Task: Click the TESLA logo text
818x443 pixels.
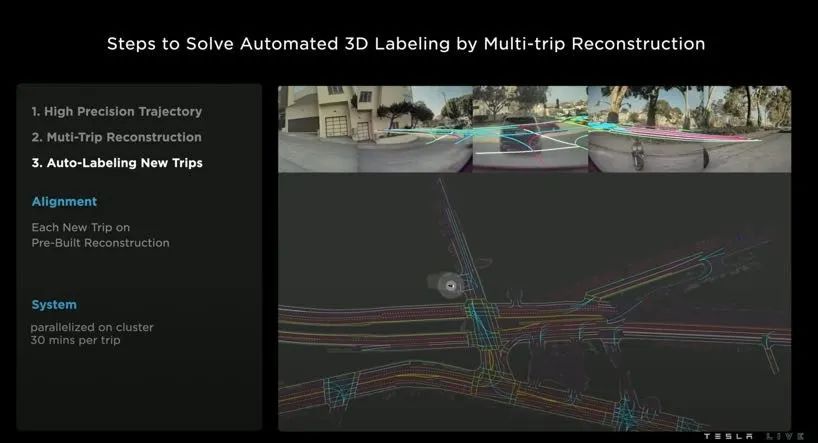Action: (728, 436)
